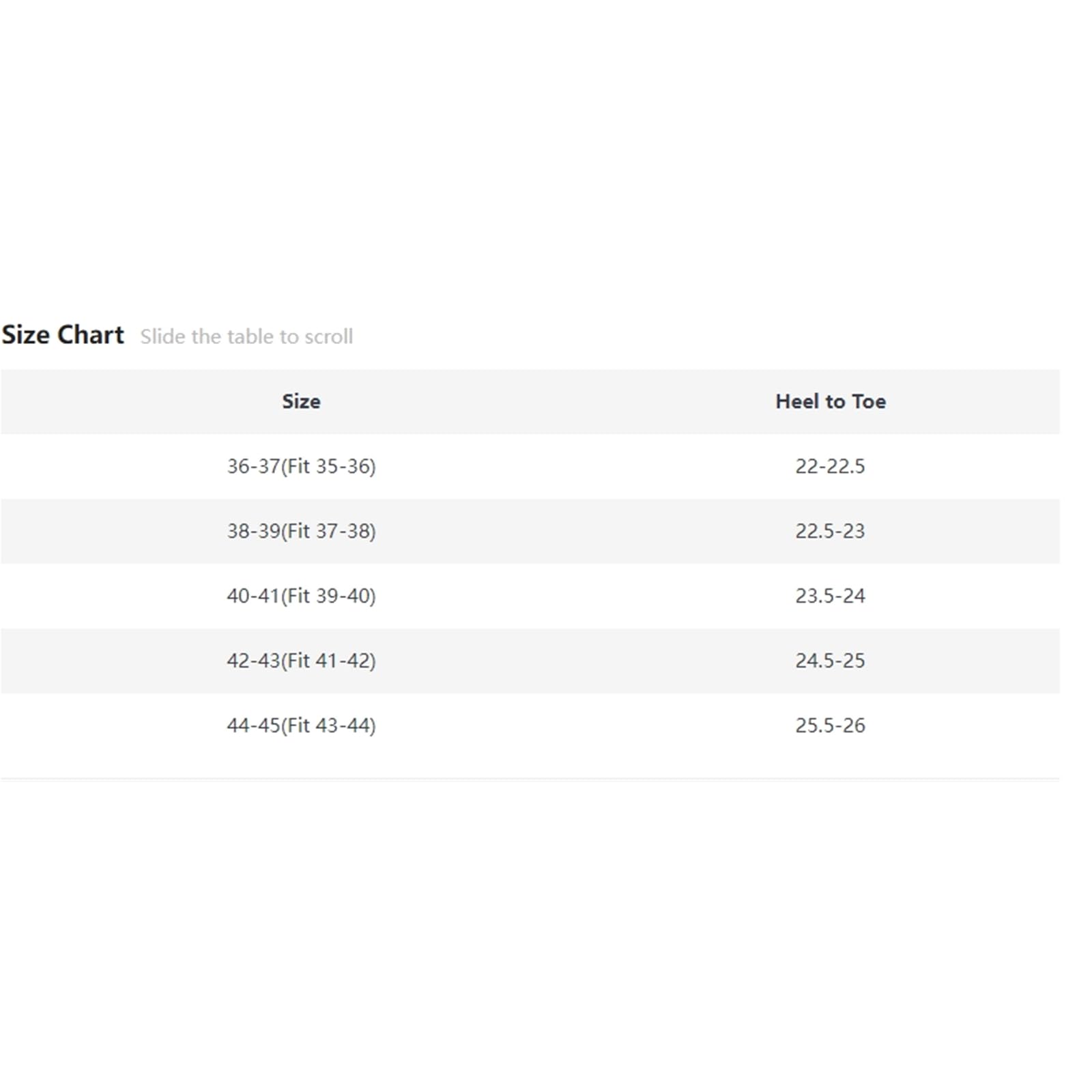Click the 42-43(Fit 41-42) size cell

tap(301, 661)
